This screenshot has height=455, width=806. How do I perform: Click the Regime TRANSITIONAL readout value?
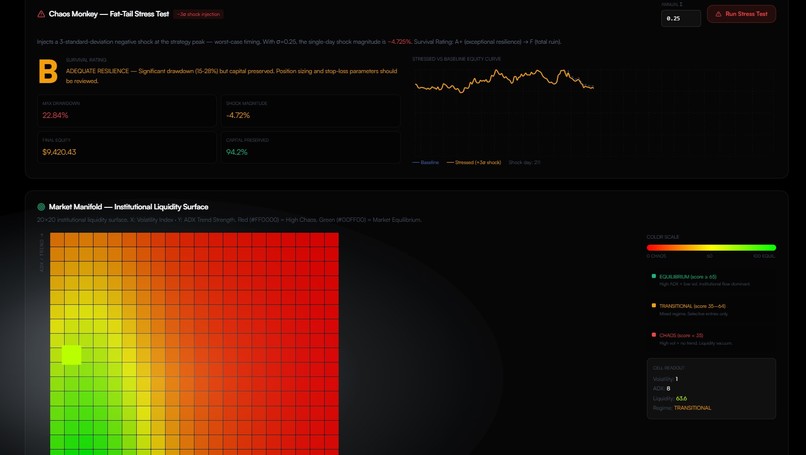692,408
